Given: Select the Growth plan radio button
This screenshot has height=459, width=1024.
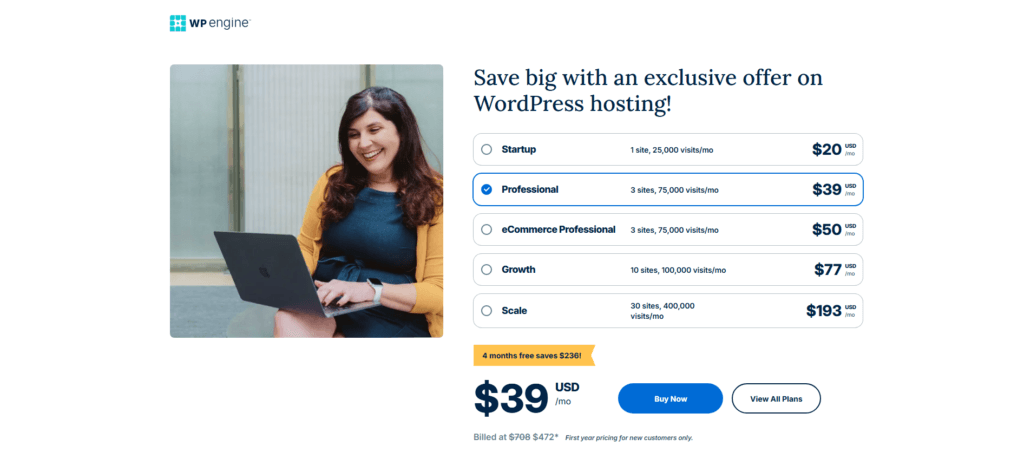Looking at the screenshot, I should coord(487,270).
